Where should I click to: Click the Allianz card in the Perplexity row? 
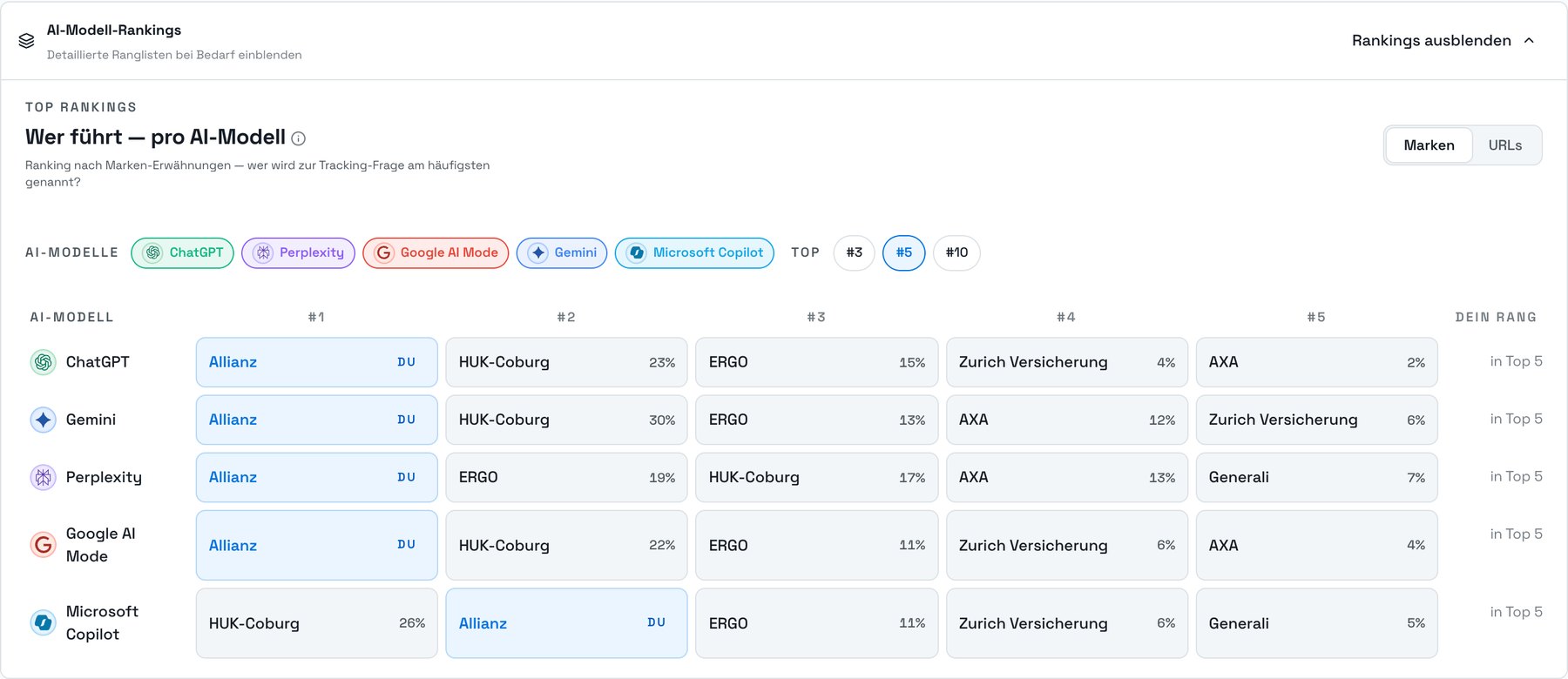click(317, 477)
